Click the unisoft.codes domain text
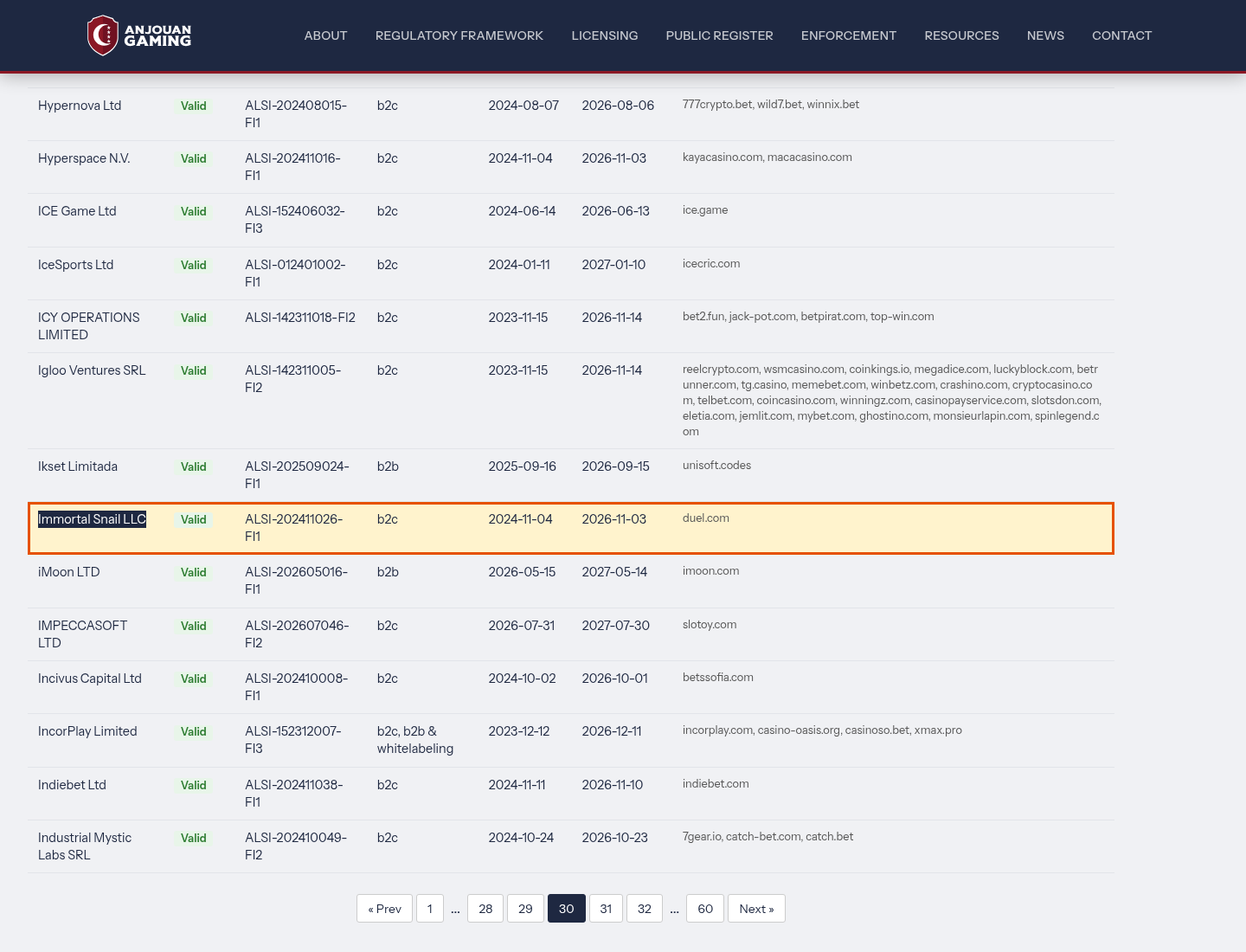 tap(716, 466)
